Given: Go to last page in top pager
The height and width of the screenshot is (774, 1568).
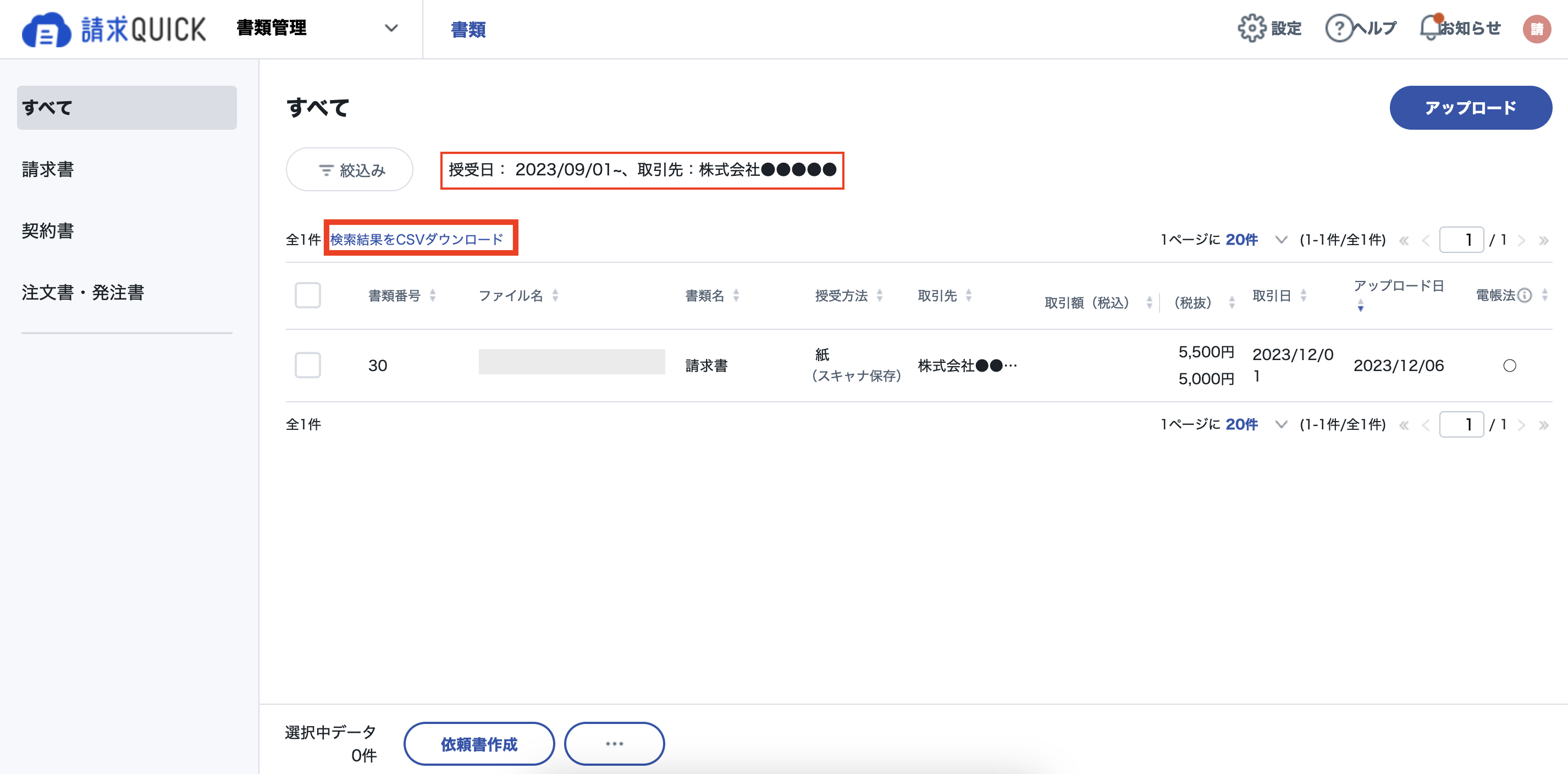Looking at the screenshot, I should pyautogui.click(x=1544, y=240).
